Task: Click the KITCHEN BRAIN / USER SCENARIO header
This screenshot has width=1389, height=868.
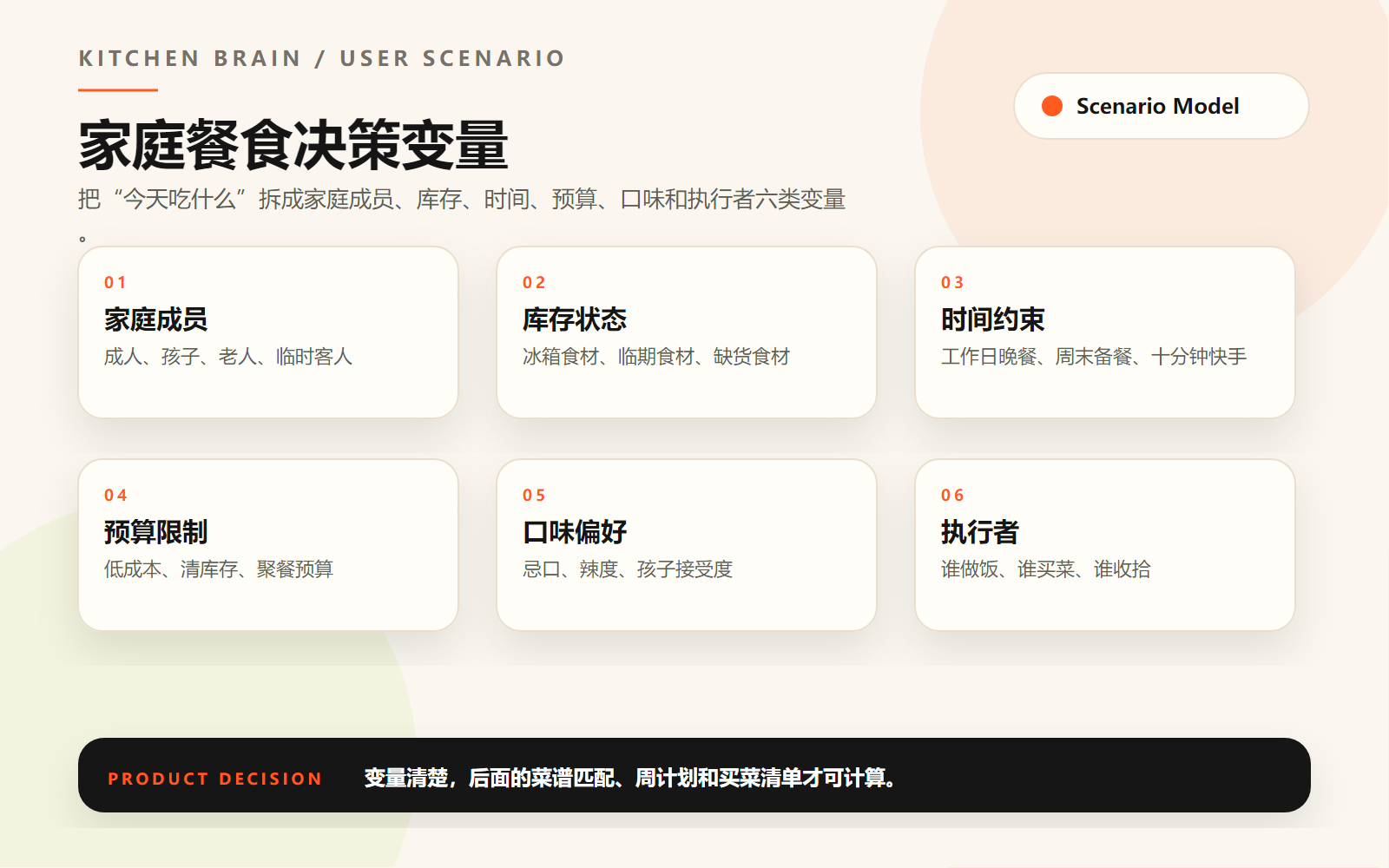Action: click(x=322, y=58)
